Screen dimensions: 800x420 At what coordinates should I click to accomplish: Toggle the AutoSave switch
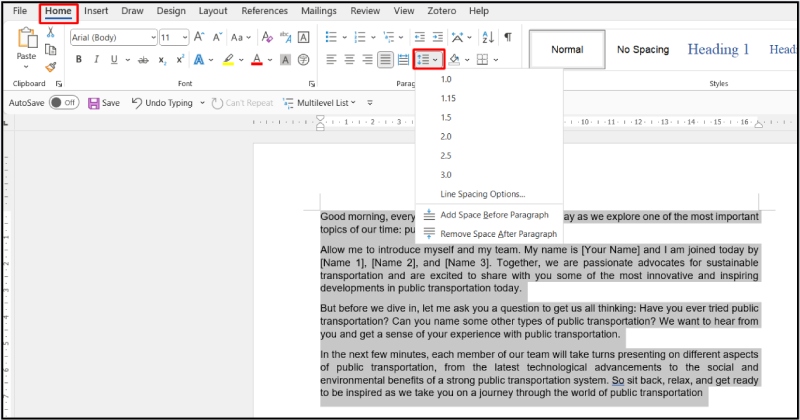[x=64, y=102]
